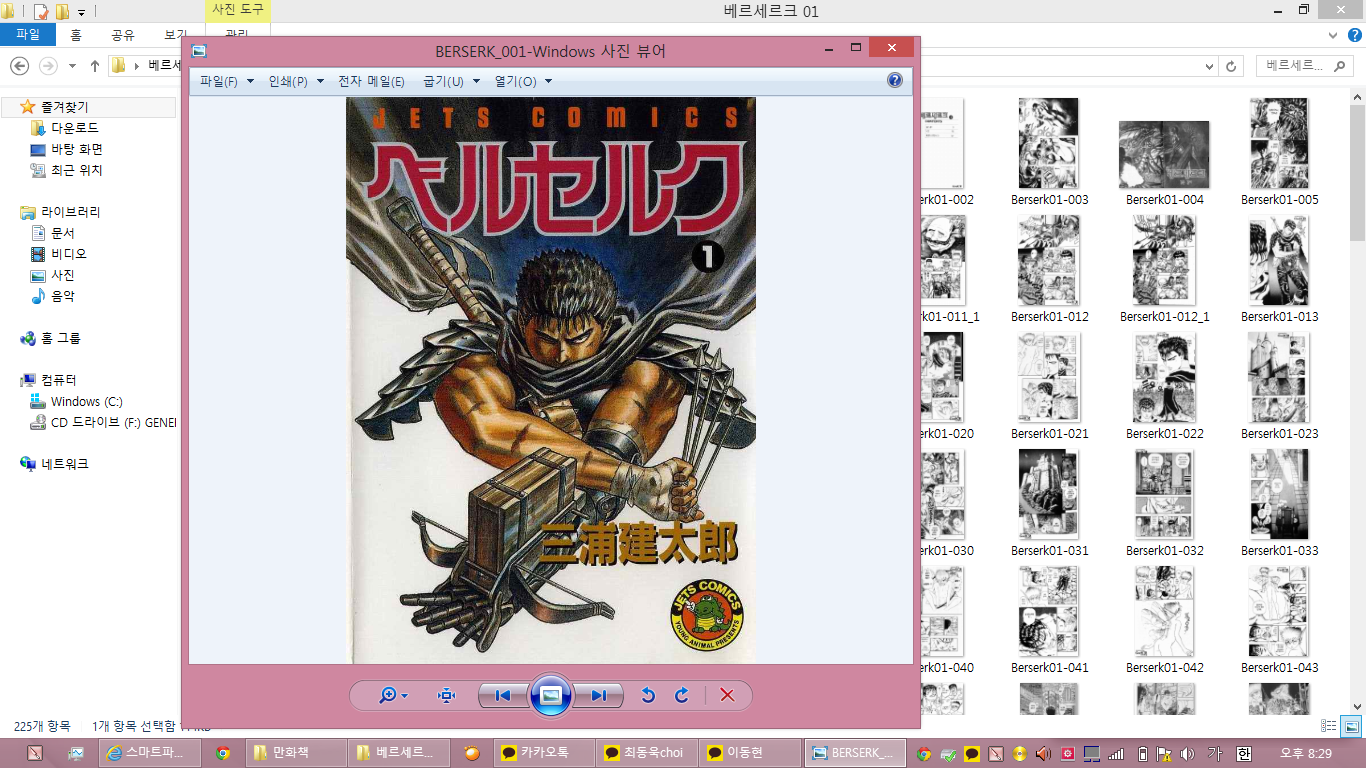Select 다운로드 in the navigation pane
The width and height of the screenshot is (1366, 768).
pos(75,128)
